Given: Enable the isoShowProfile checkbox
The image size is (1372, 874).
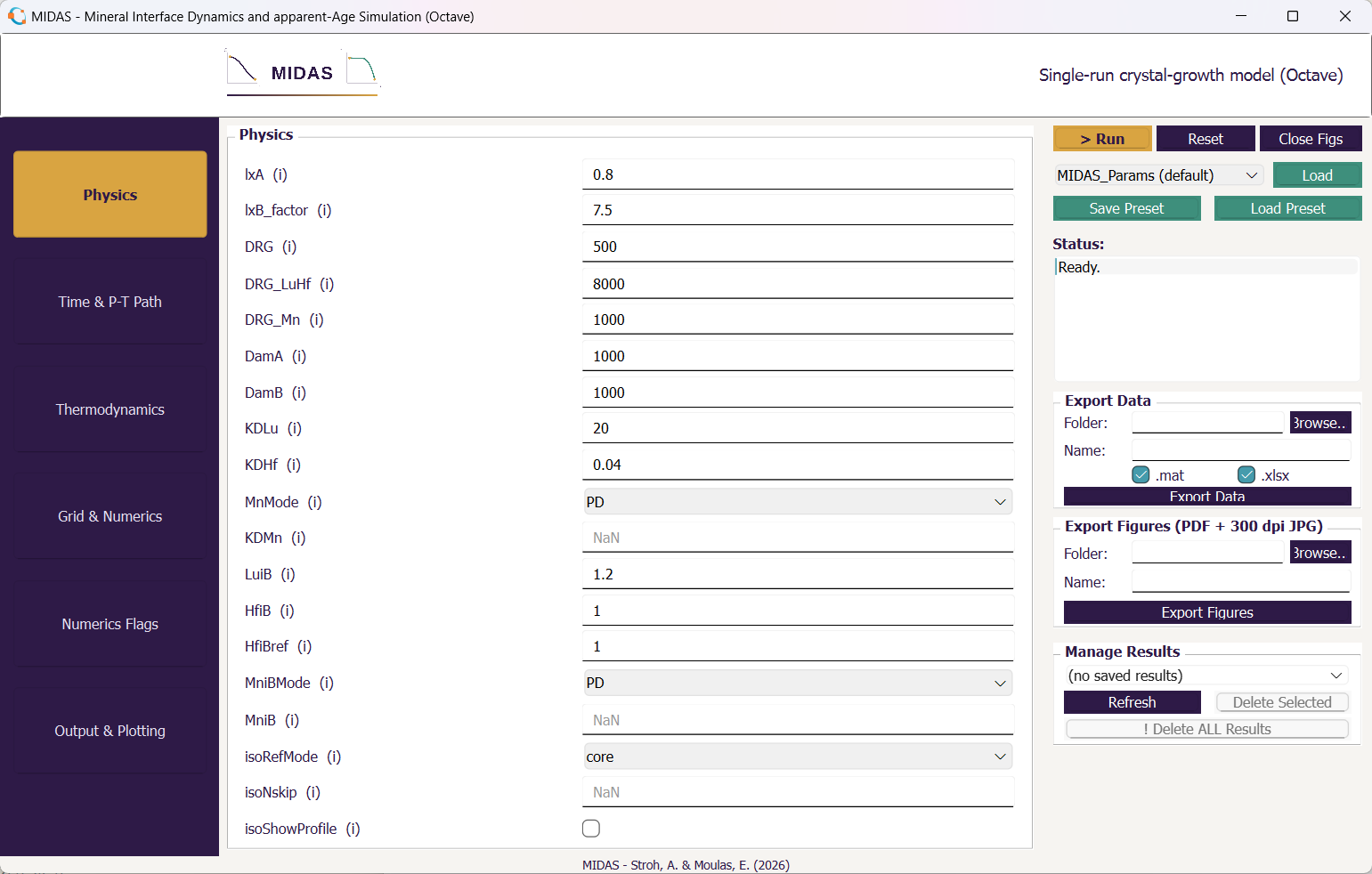Looking at the screenshot, I should (591, 829).
